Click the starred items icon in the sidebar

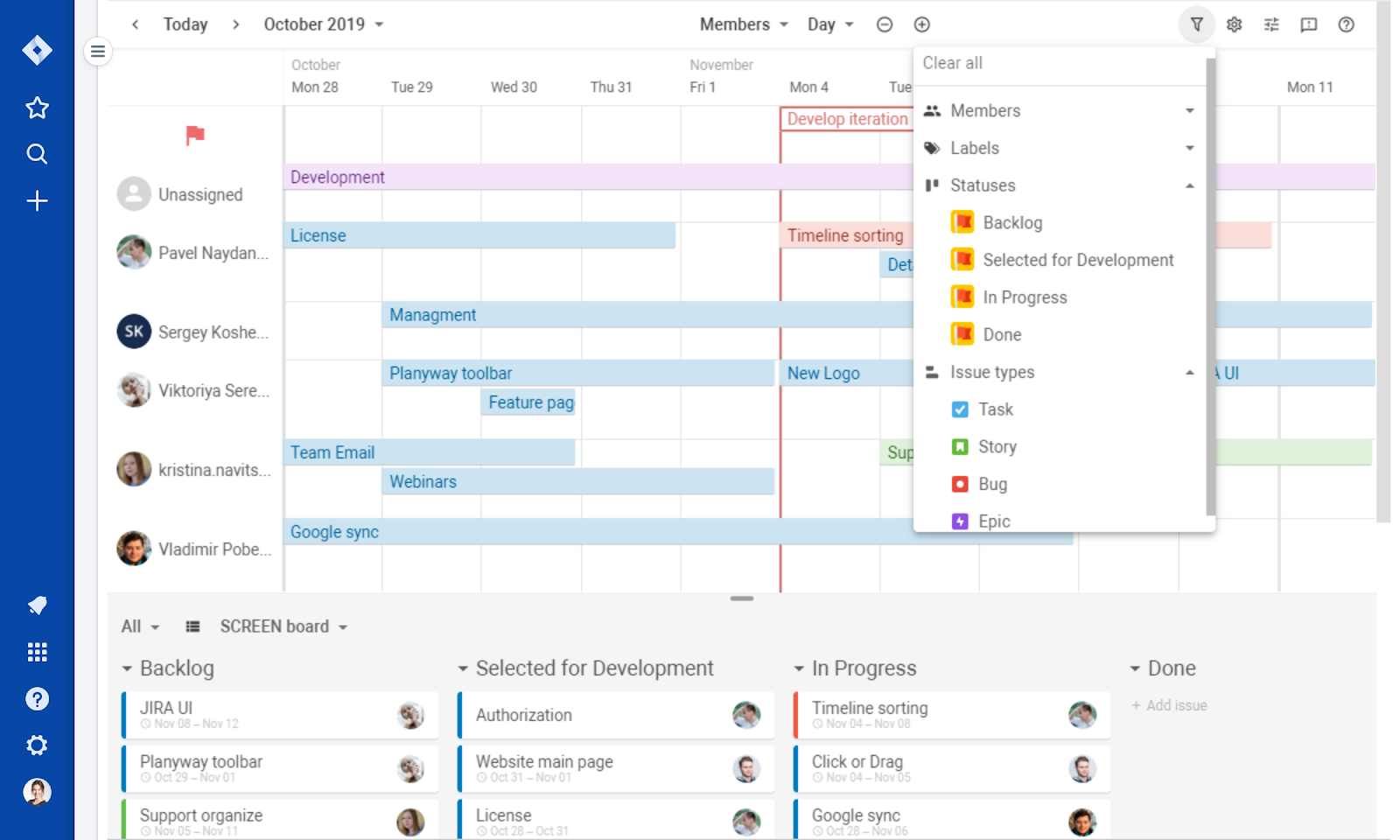[x=37, y=107]
